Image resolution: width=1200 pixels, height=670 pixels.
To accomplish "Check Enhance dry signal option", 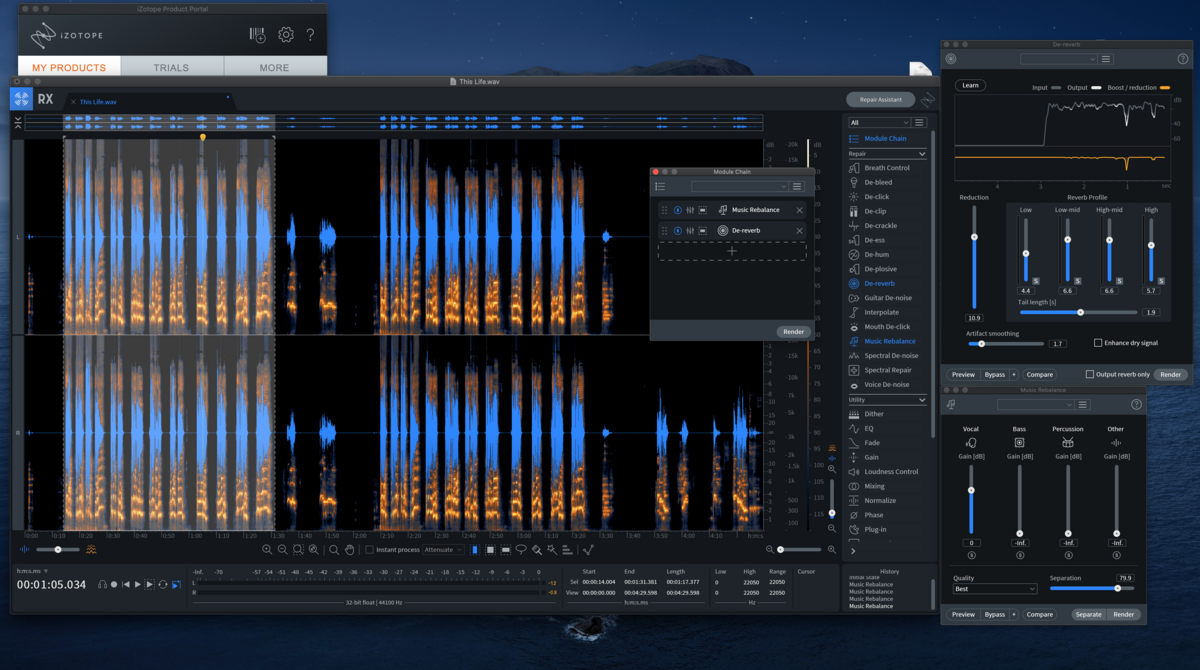I will point(1098,343).
